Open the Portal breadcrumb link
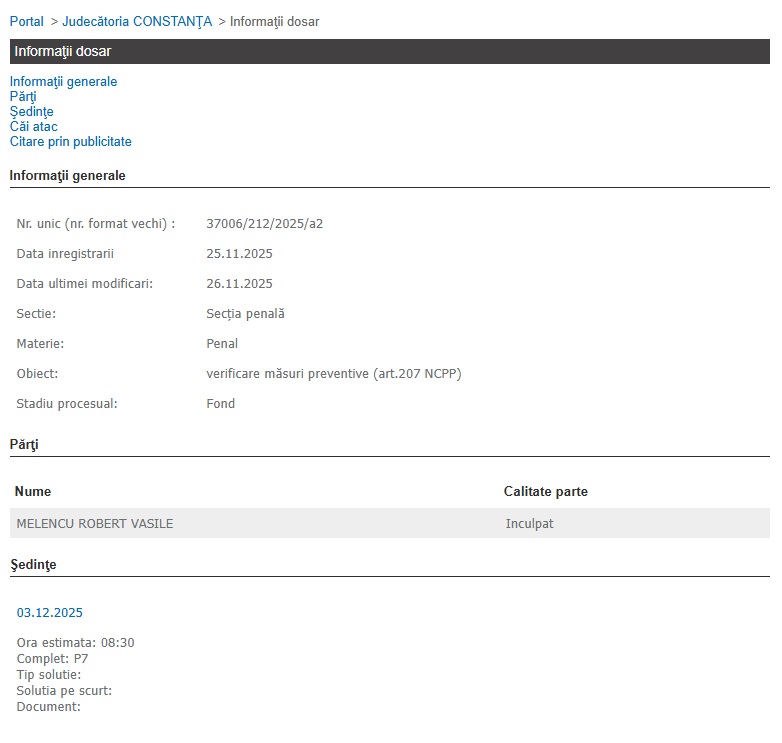The width and height of the screenshot is (782, 743). tap(26, 22)
